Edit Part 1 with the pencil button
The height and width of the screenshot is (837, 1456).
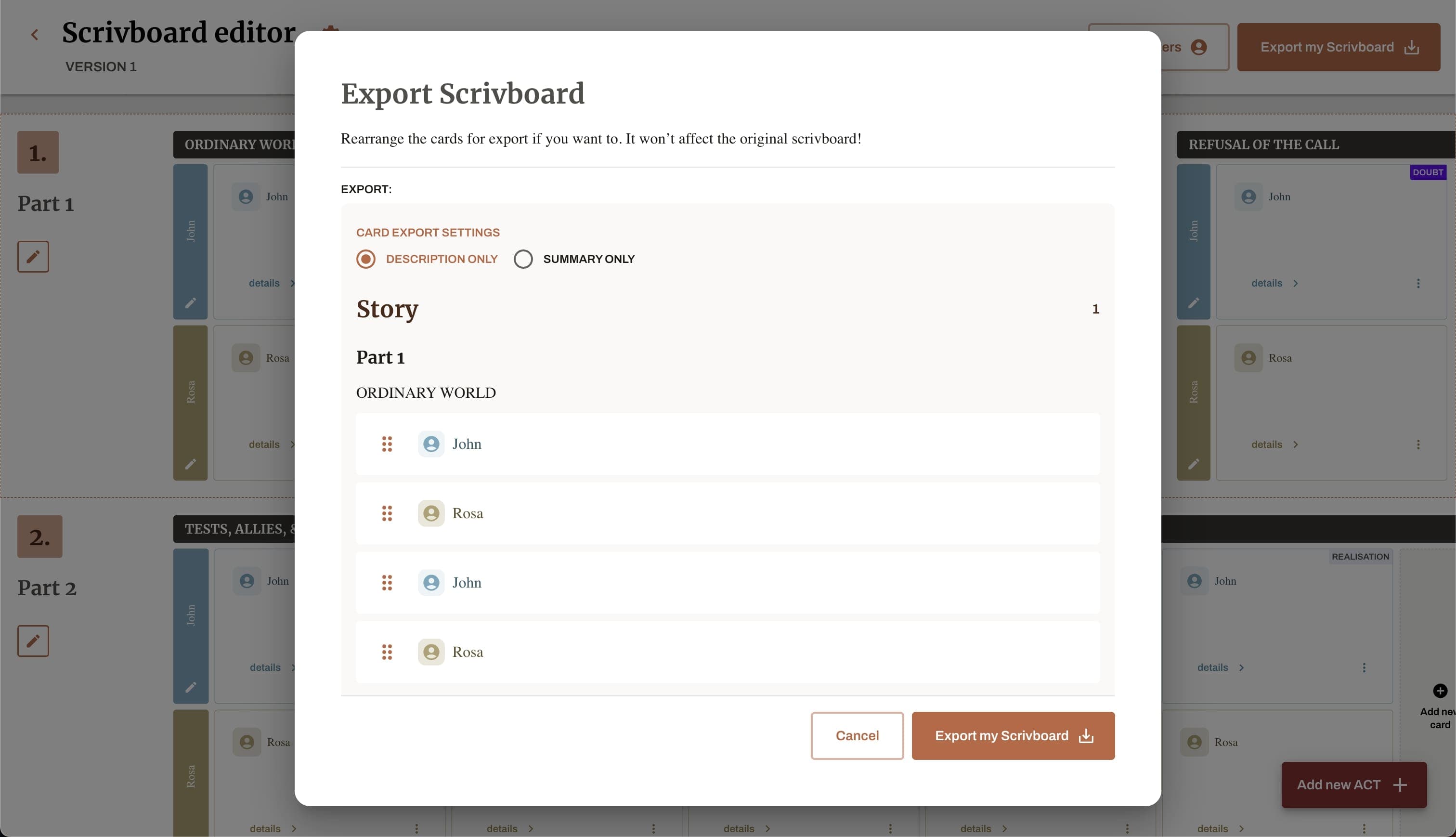(33, 256)
